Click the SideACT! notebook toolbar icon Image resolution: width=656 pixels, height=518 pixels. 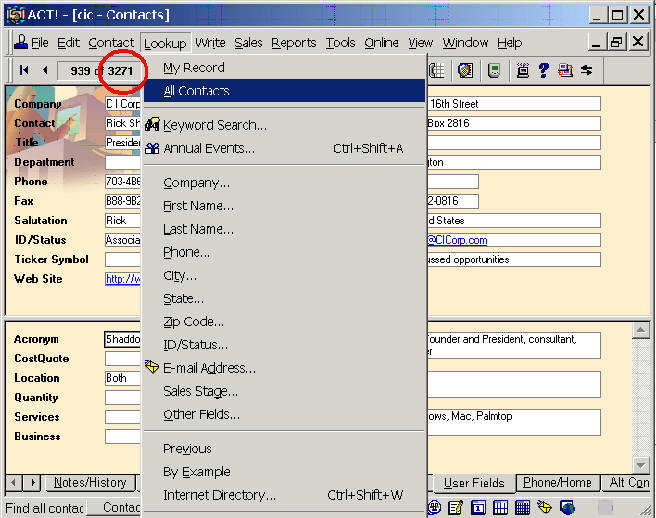pos(465,70)
